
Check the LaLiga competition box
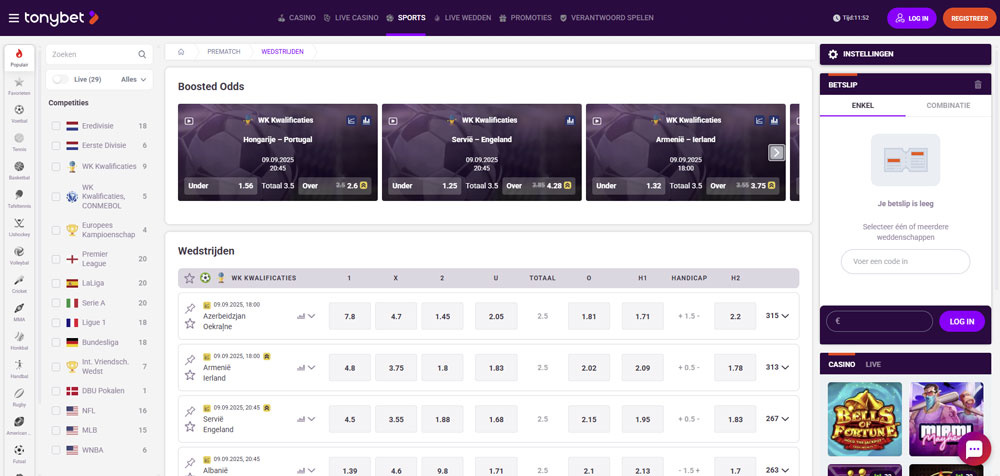pyautogui.click(x=56, y=283)
